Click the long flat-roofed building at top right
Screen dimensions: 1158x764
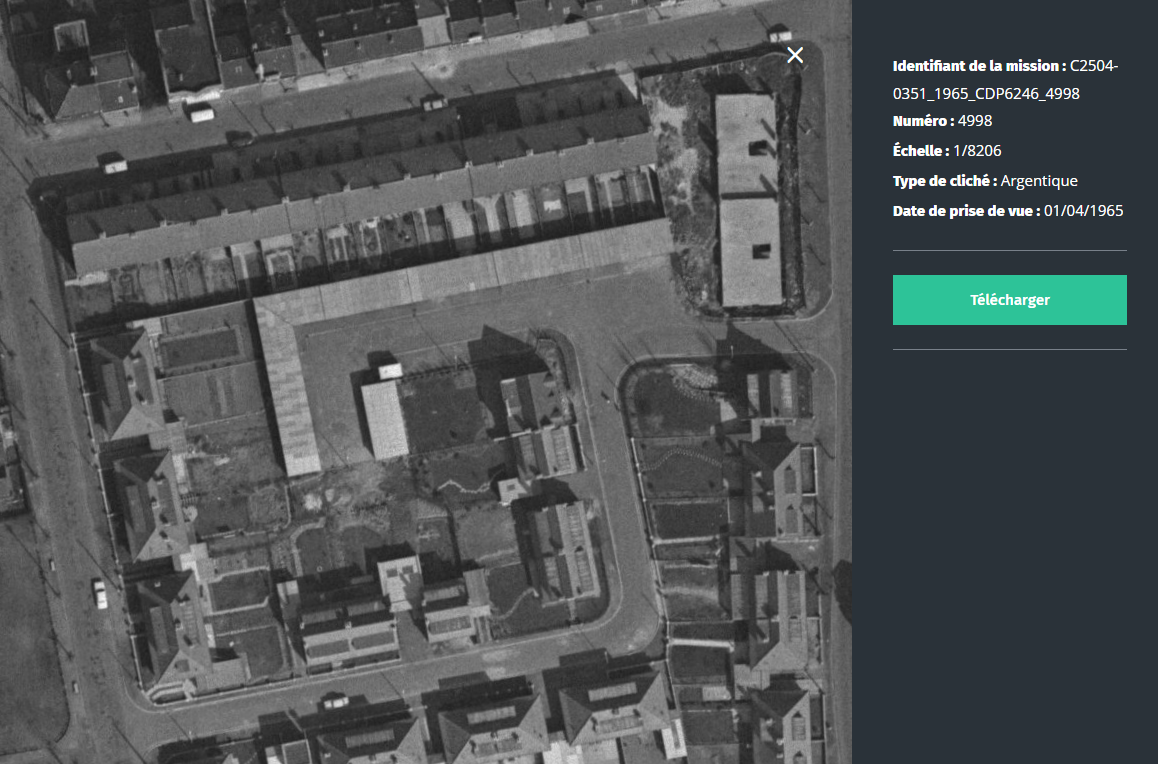(x=749, y=200)
